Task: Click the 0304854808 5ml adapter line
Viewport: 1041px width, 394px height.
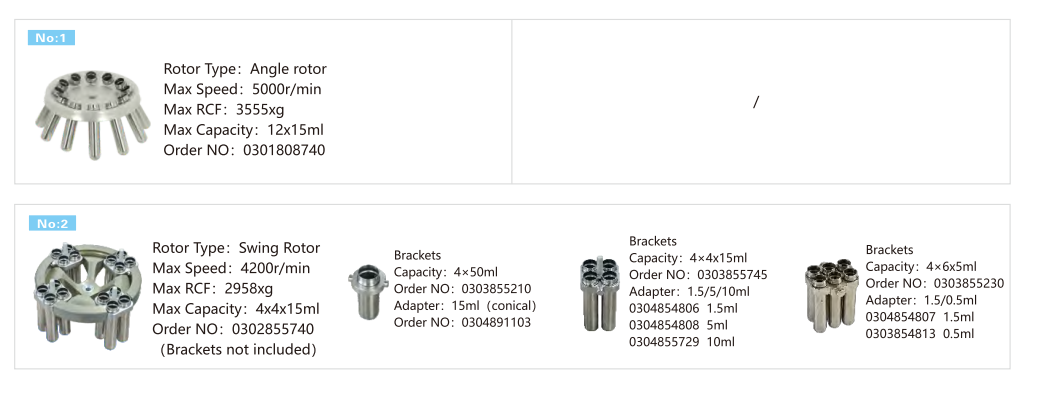Action: 679,326
